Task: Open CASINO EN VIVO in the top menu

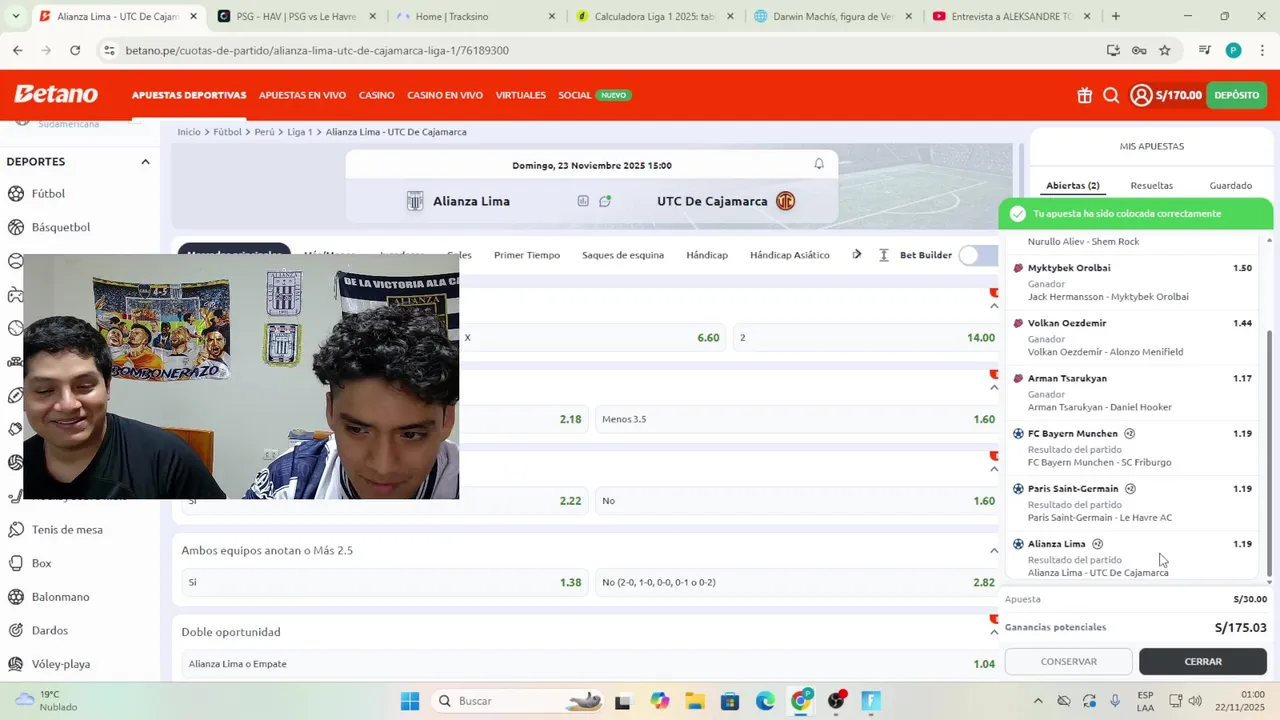Action: (445, 95)
